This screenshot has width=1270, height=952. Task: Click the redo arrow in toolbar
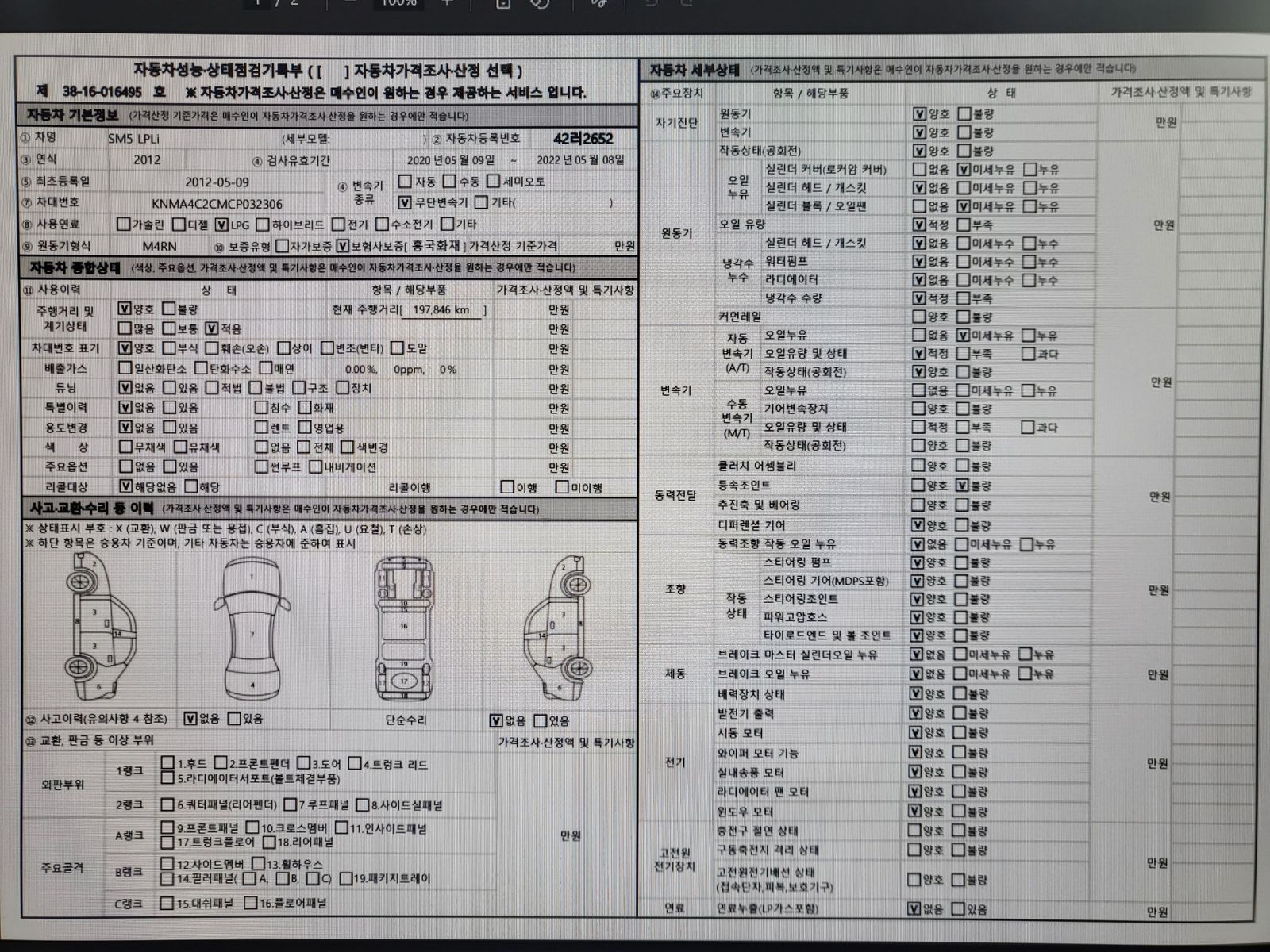pos(687,3)
